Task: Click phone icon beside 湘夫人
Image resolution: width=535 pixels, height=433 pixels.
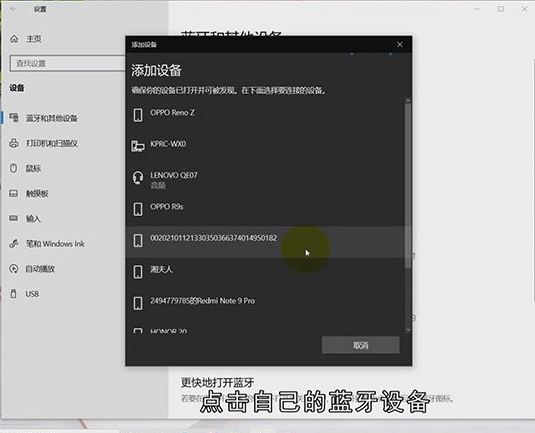Action: 138,272
